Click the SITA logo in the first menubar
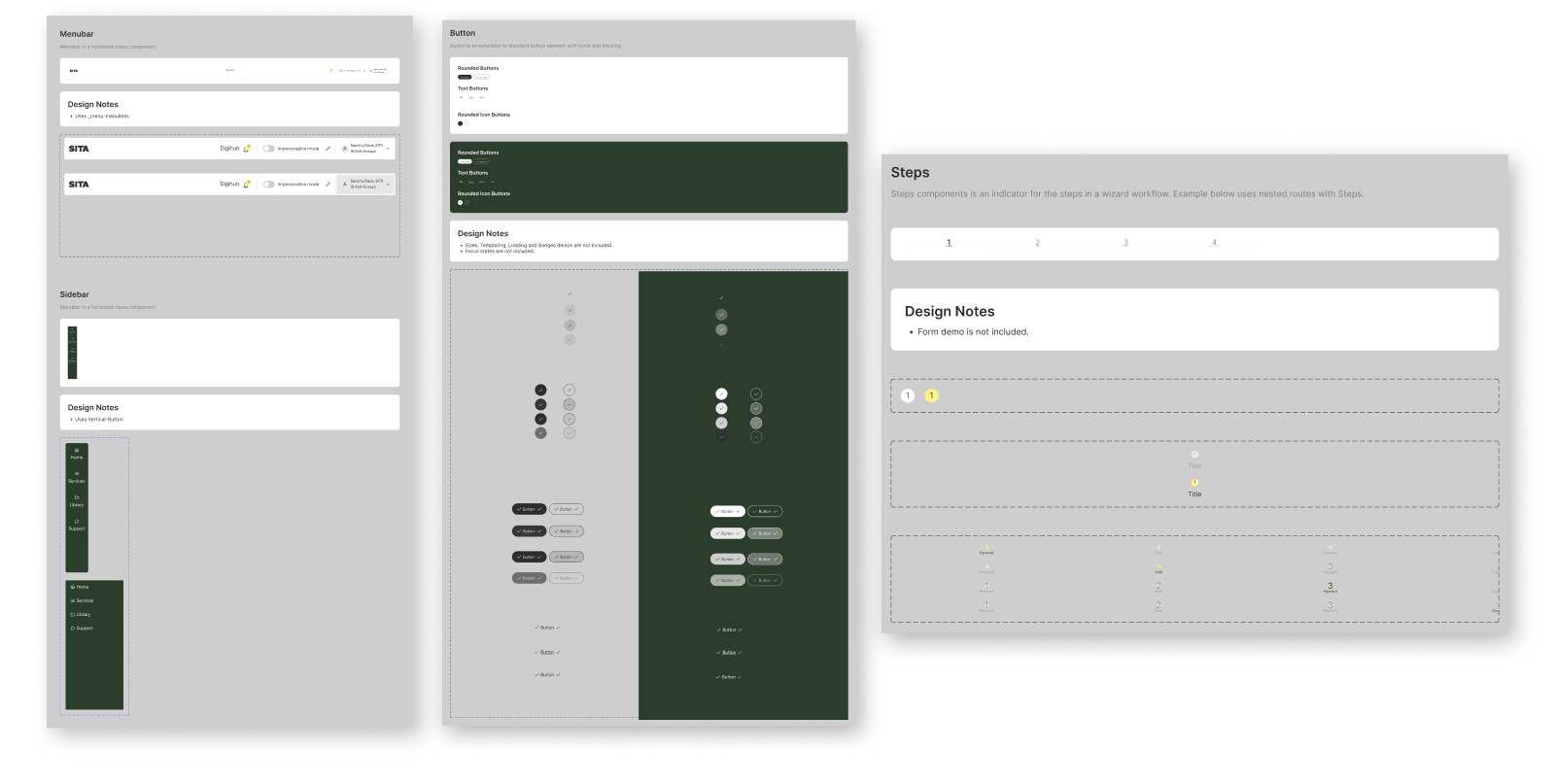Image resolution: width=1555 pixels, height=784 pixels. pos(79,149)
